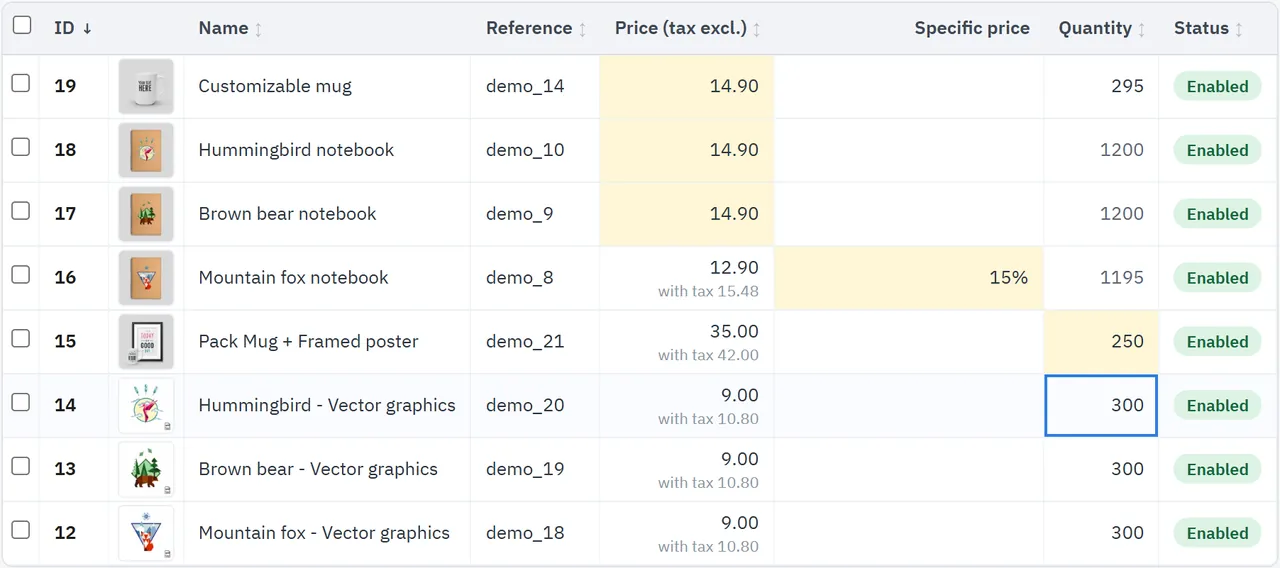Toggle Enabled badge of Brown bear - Vector graphics
The width and height of the screenshot is (1280, 568).
(x=1217, y=469)
